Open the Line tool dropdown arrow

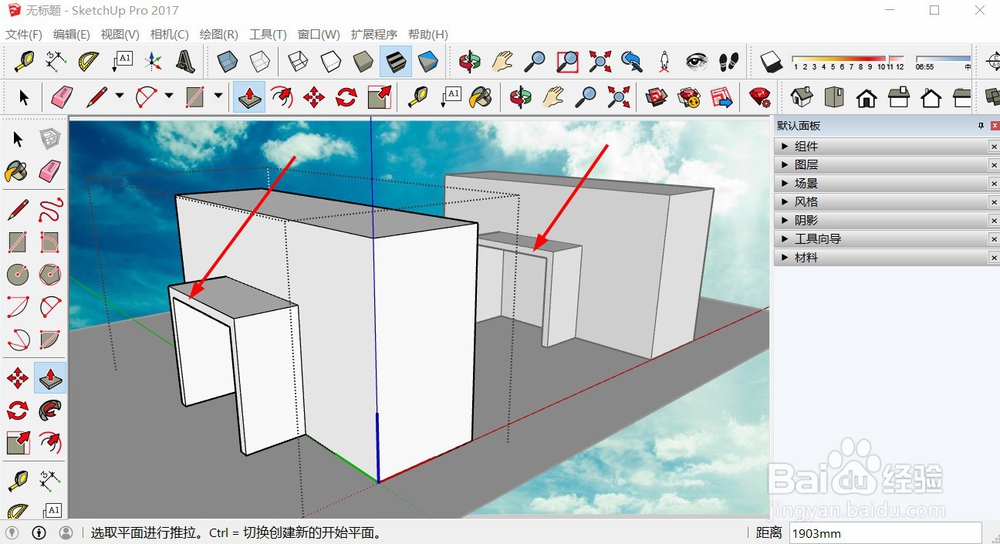[x=119, y=96]
